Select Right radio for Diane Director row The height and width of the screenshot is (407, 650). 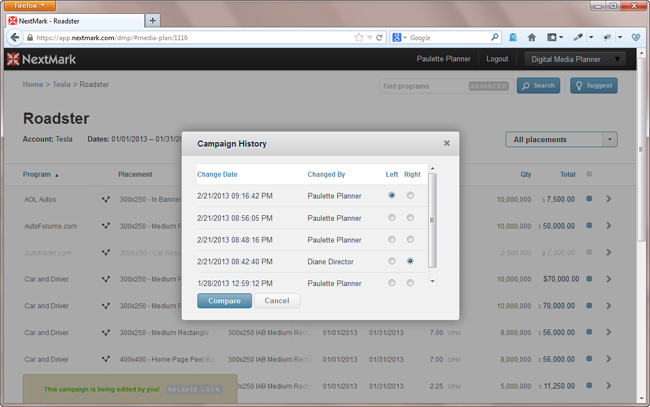pyautogui.click(x=410, y=261)
